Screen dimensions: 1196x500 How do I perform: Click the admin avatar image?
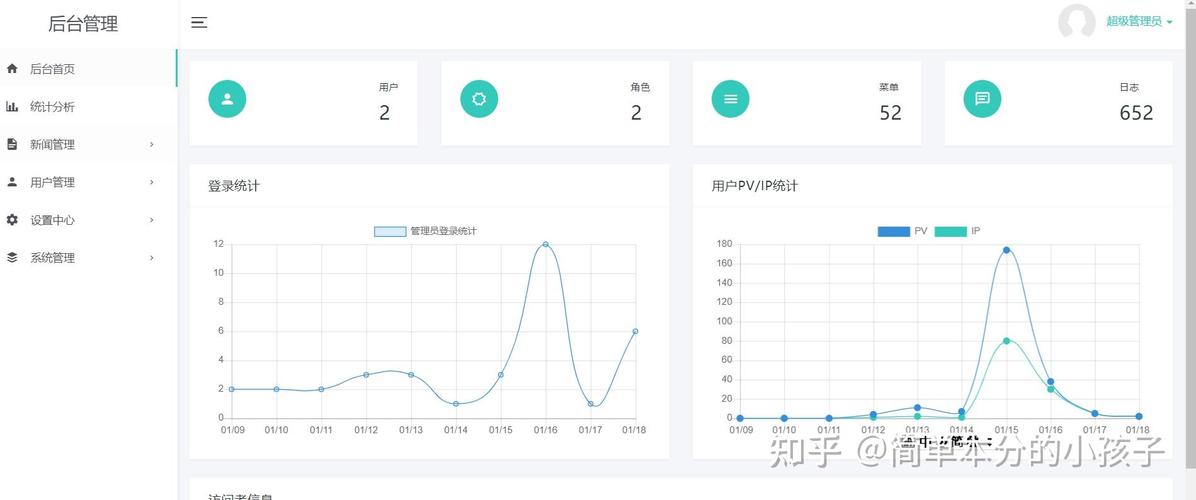(x=1077, y=22)
